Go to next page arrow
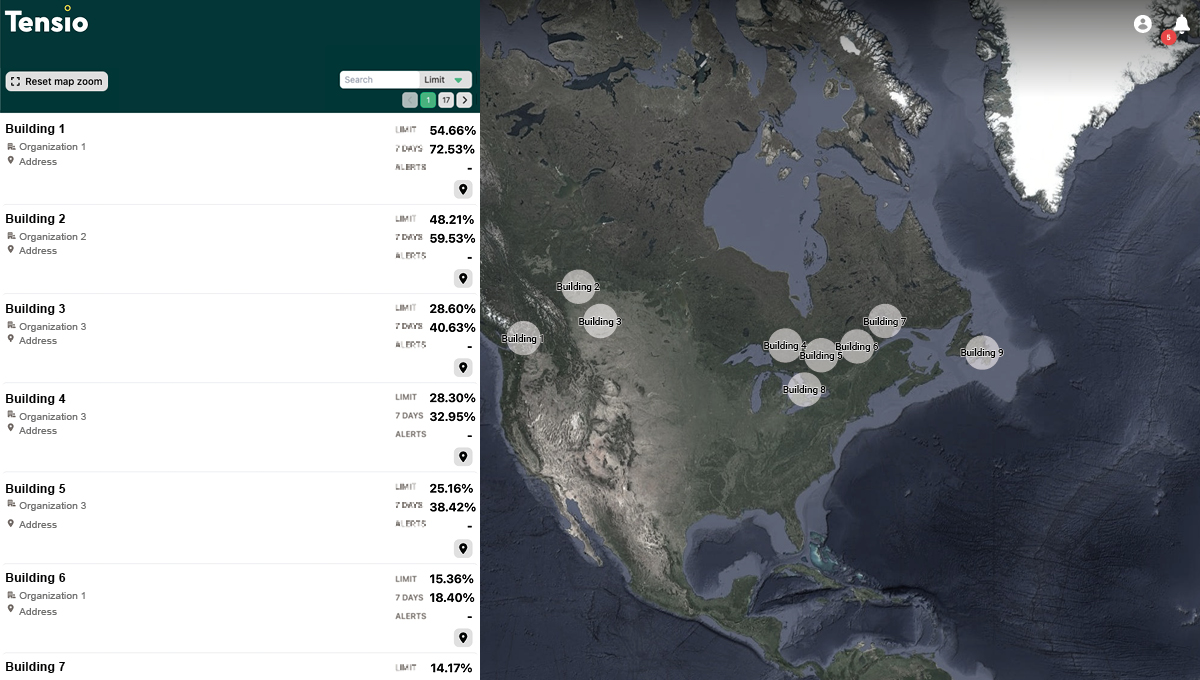 click(x=464, y=100)
